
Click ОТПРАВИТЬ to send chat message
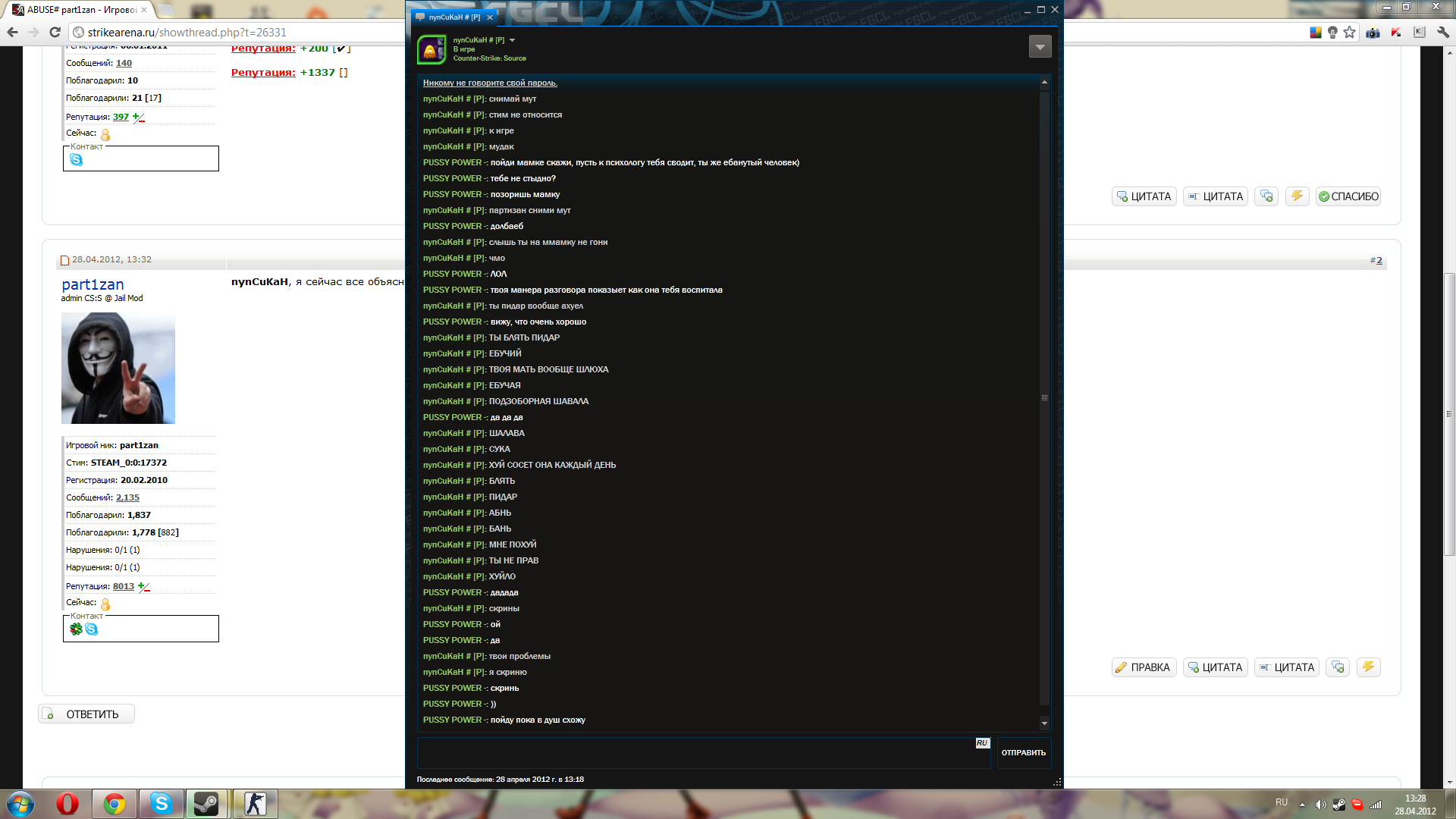pyautogui.click(x=1024, y=753)
